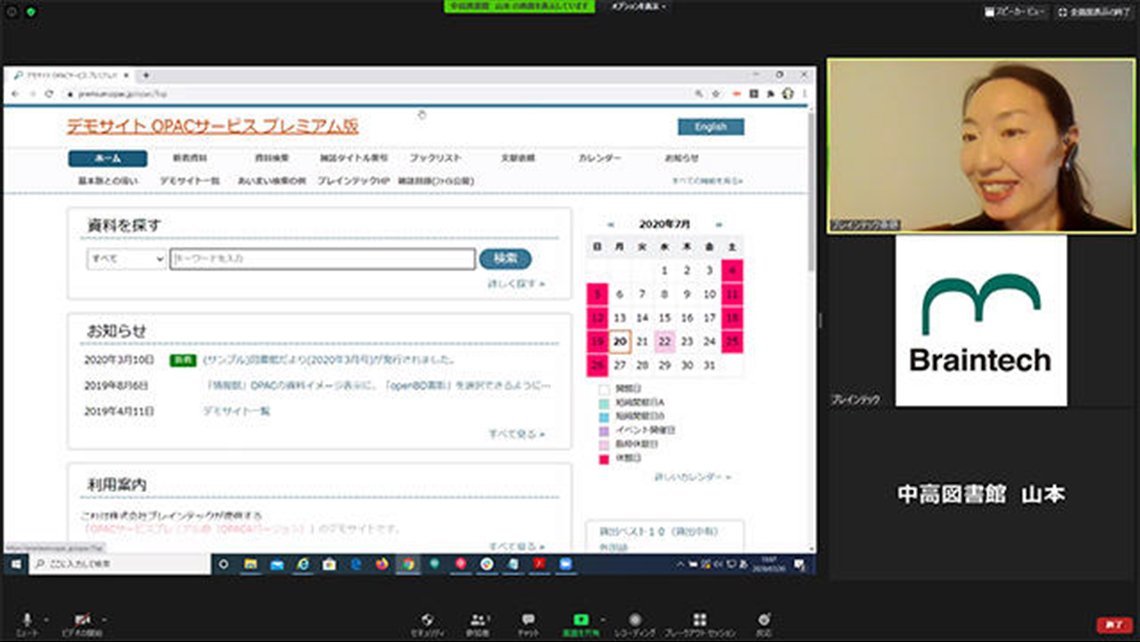1140x642 pixels.
Task: Open the search category dropdown showing すべて
Action: pyautogui.click(x=126, y=259)
